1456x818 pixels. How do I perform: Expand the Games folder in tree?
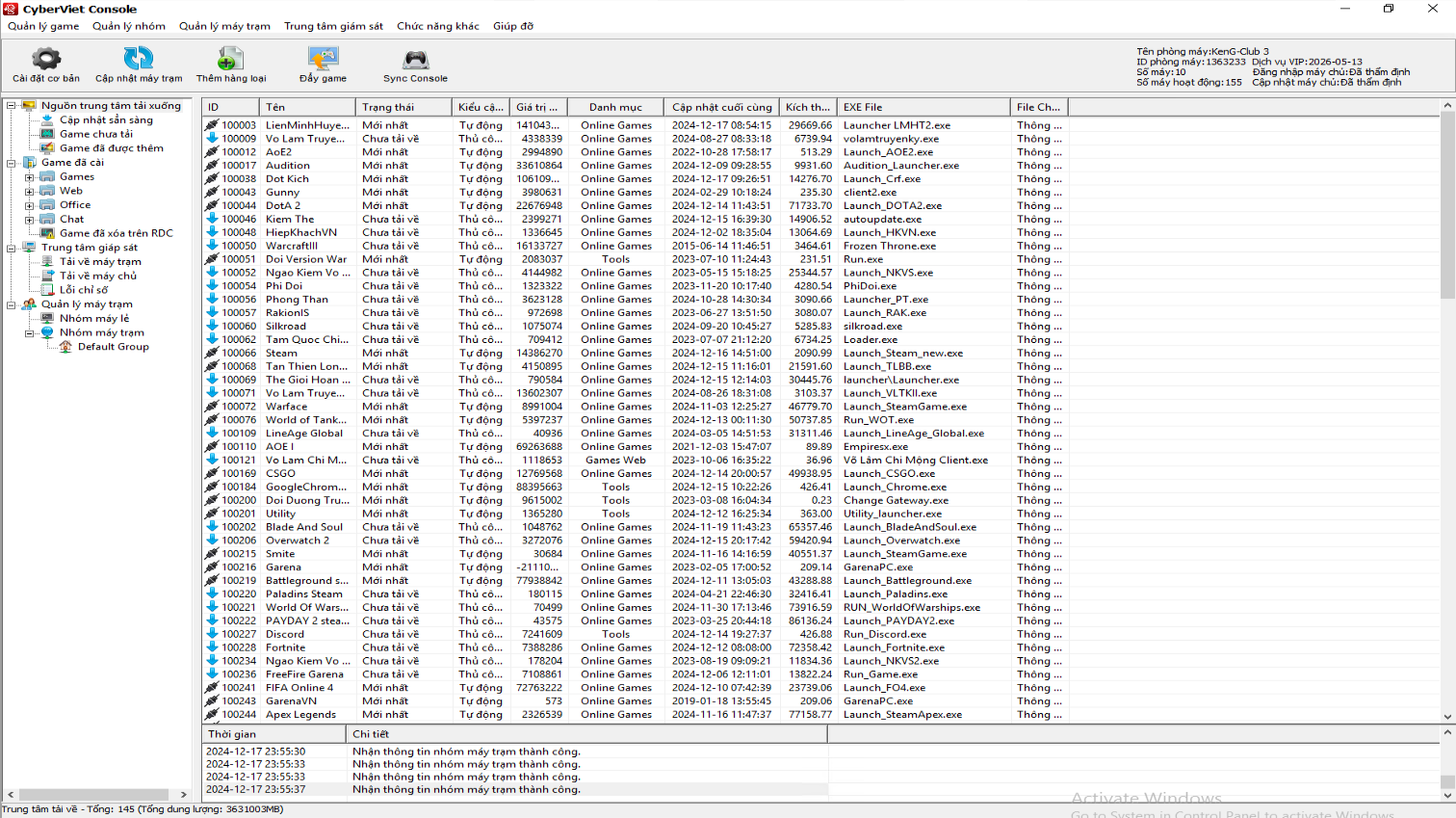click(30, 177)
